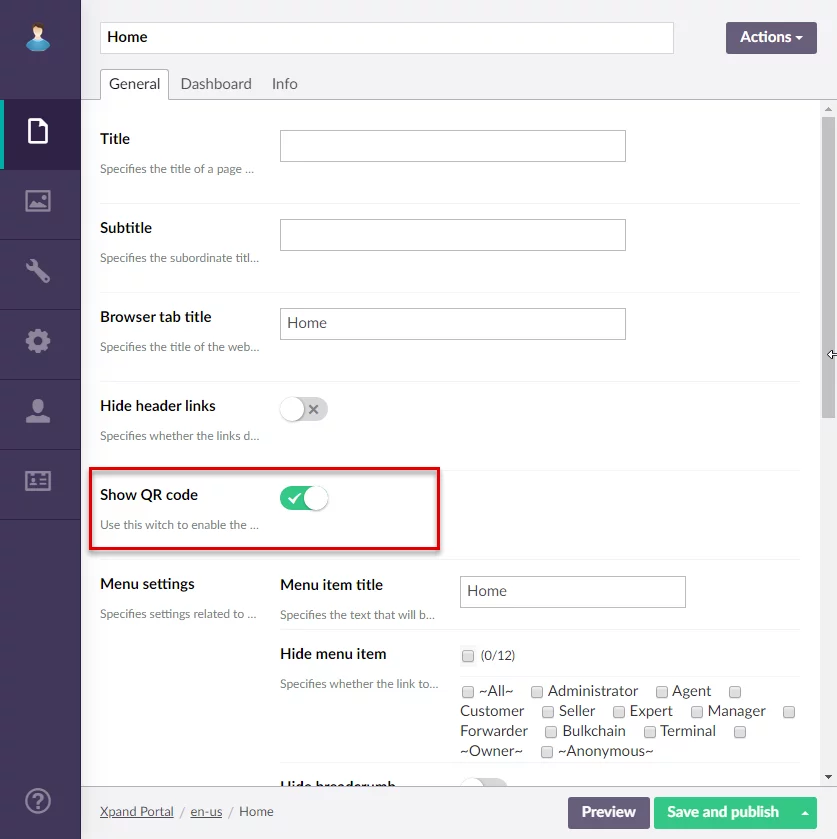This screenshot has width=837, height=839.
Task: Open the Media section image icon
Action: tap(38, 201)
